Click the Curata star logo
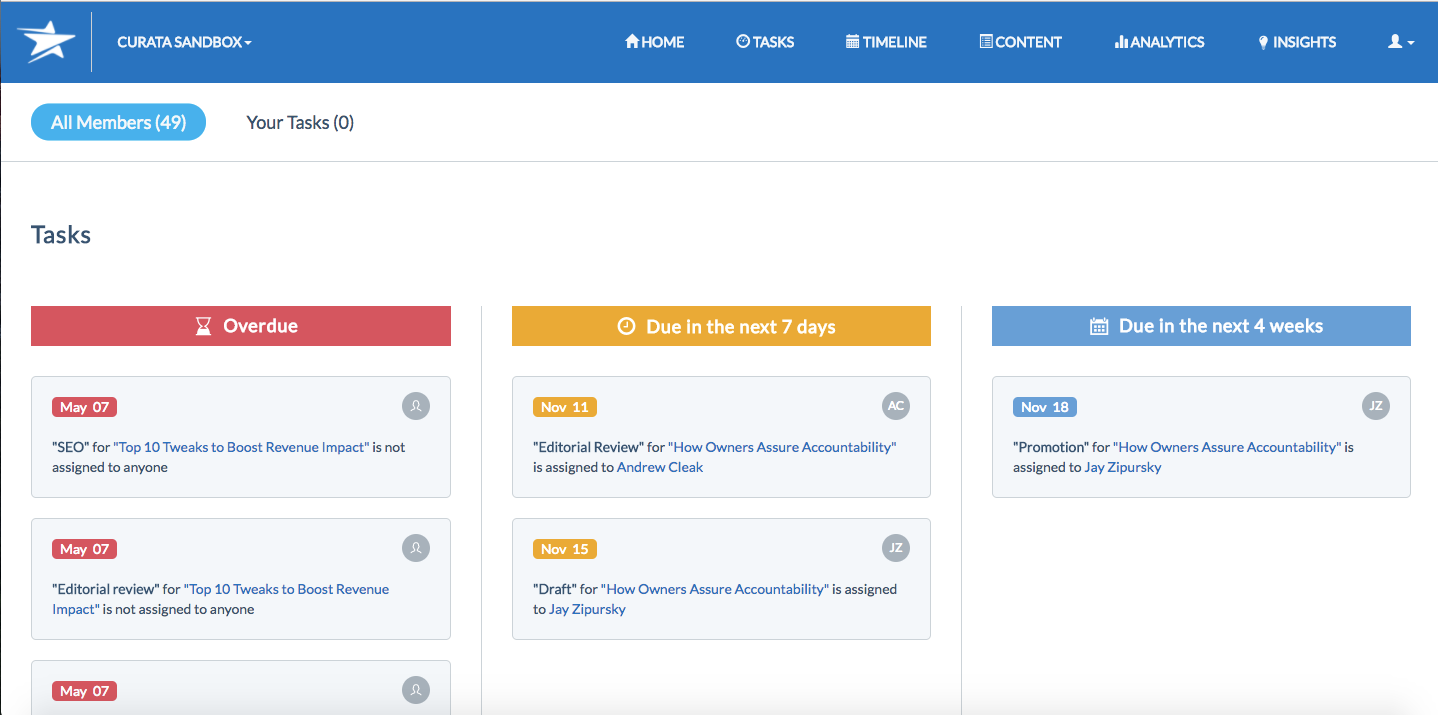 (46, 42)
